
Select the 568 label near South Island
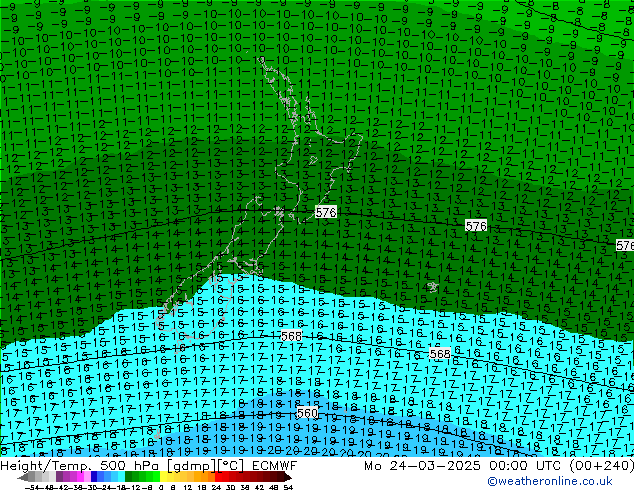point(291,336)
